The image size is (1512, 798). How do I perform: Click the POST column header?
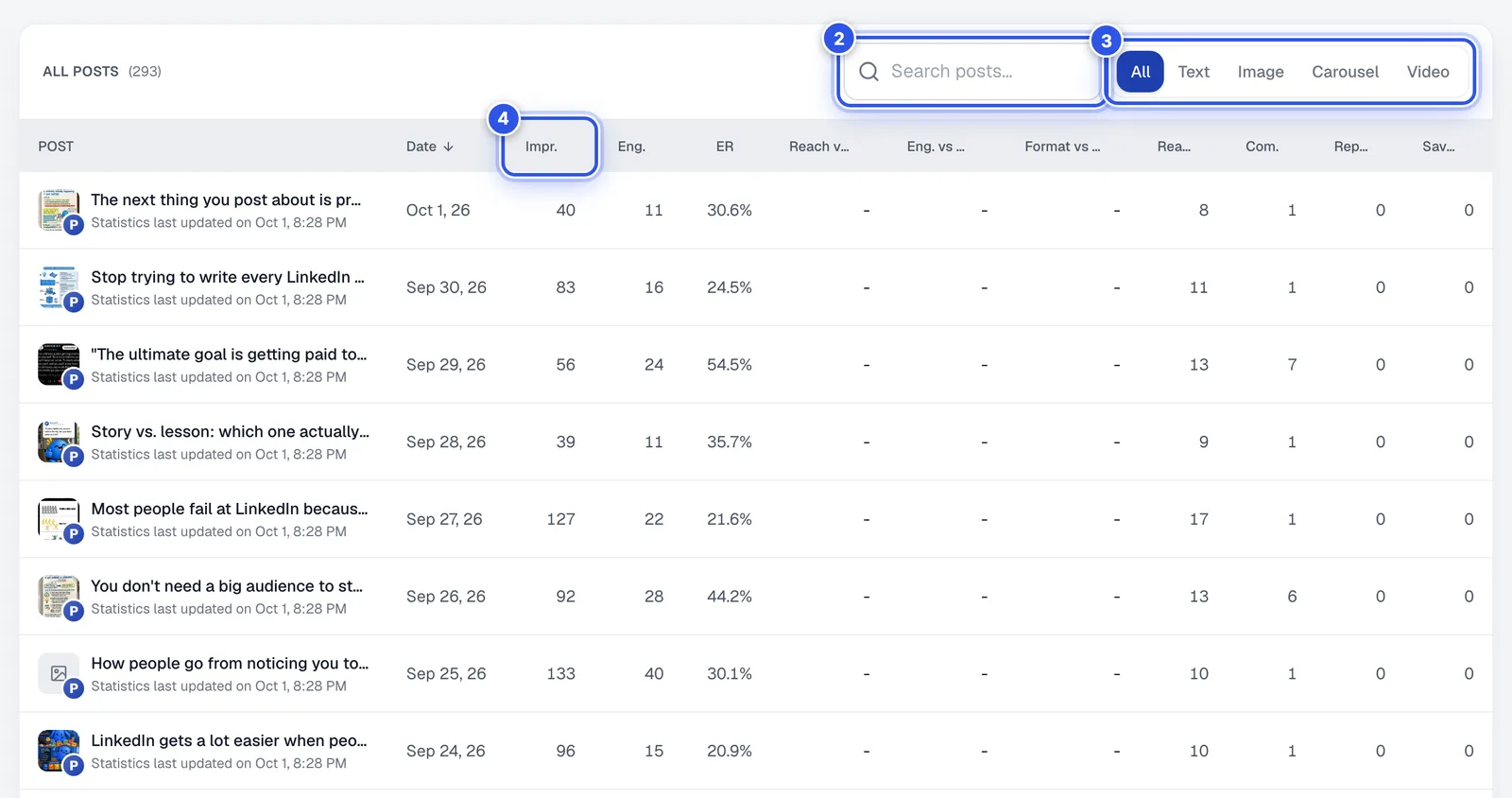coord(56,147)
